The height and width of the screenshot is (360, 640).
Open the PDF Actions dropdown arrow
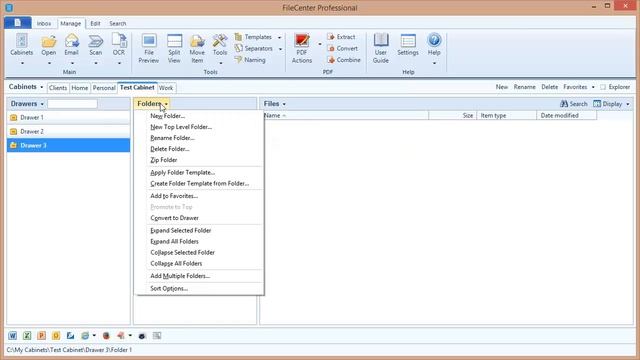320,44
